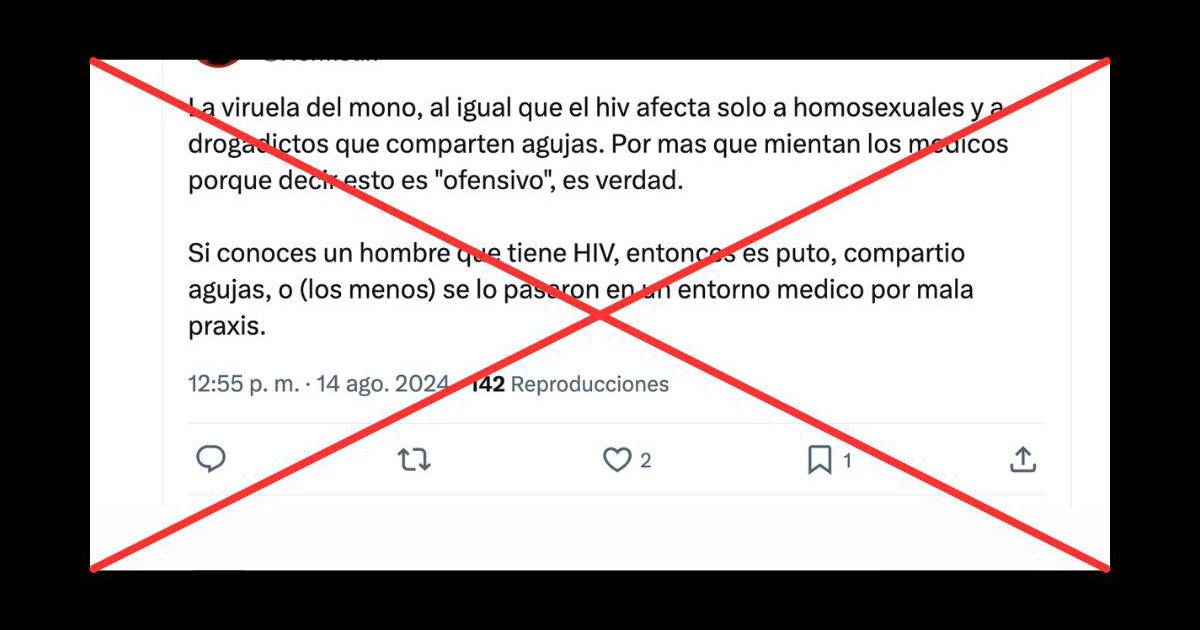Click the line 'Si conoces un hombre'
1200x630 pixels.
(576, 253)
